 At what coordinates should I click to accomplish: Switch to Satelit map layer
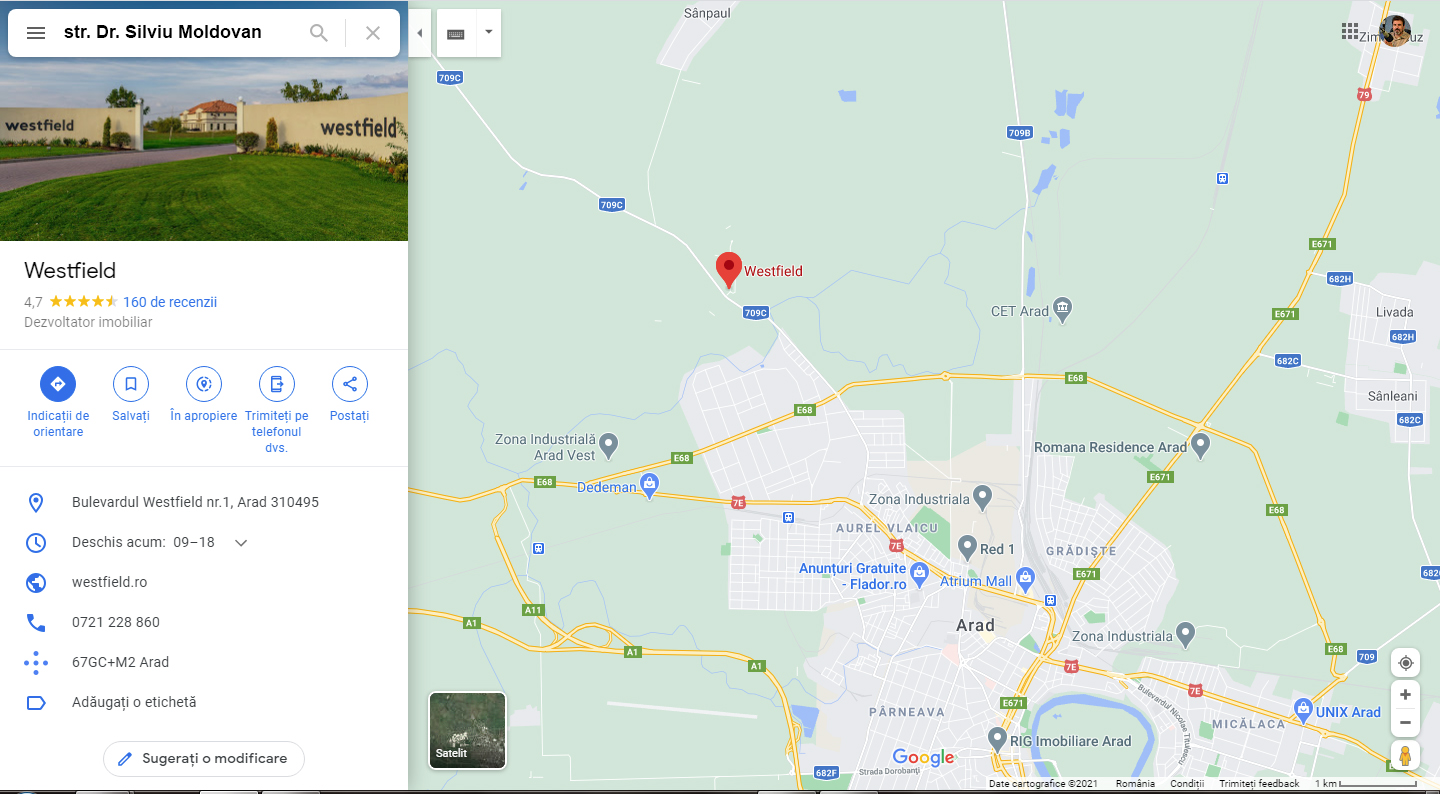tap(468, 731)
